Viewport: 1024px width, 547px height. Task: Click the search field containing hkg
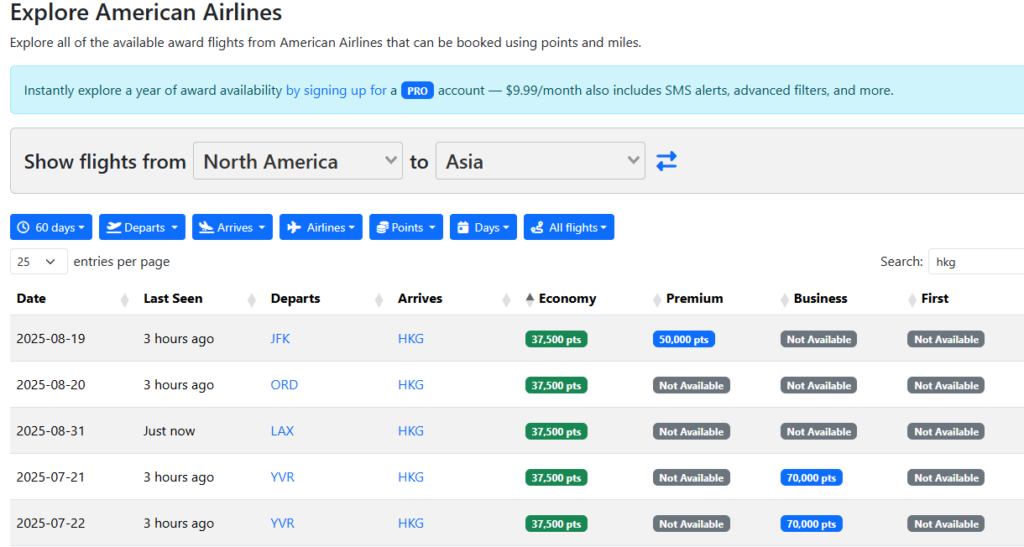coord(976,262)
